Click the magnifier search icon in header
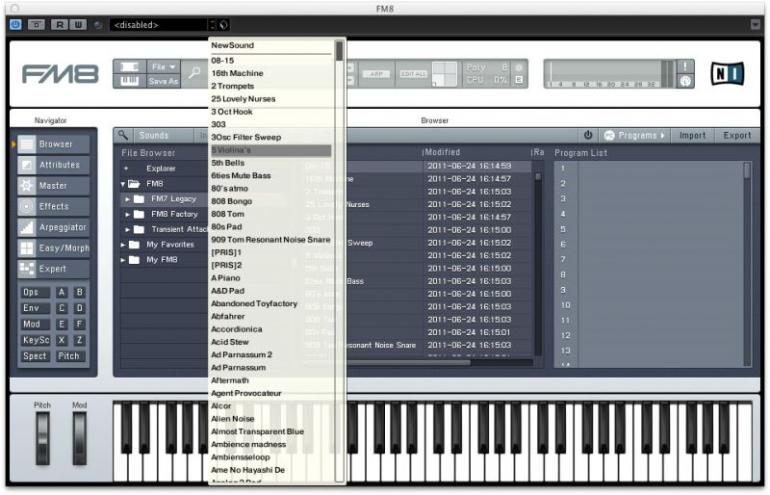The height and width of the screenshot is (495, 770). coord(195,73)
